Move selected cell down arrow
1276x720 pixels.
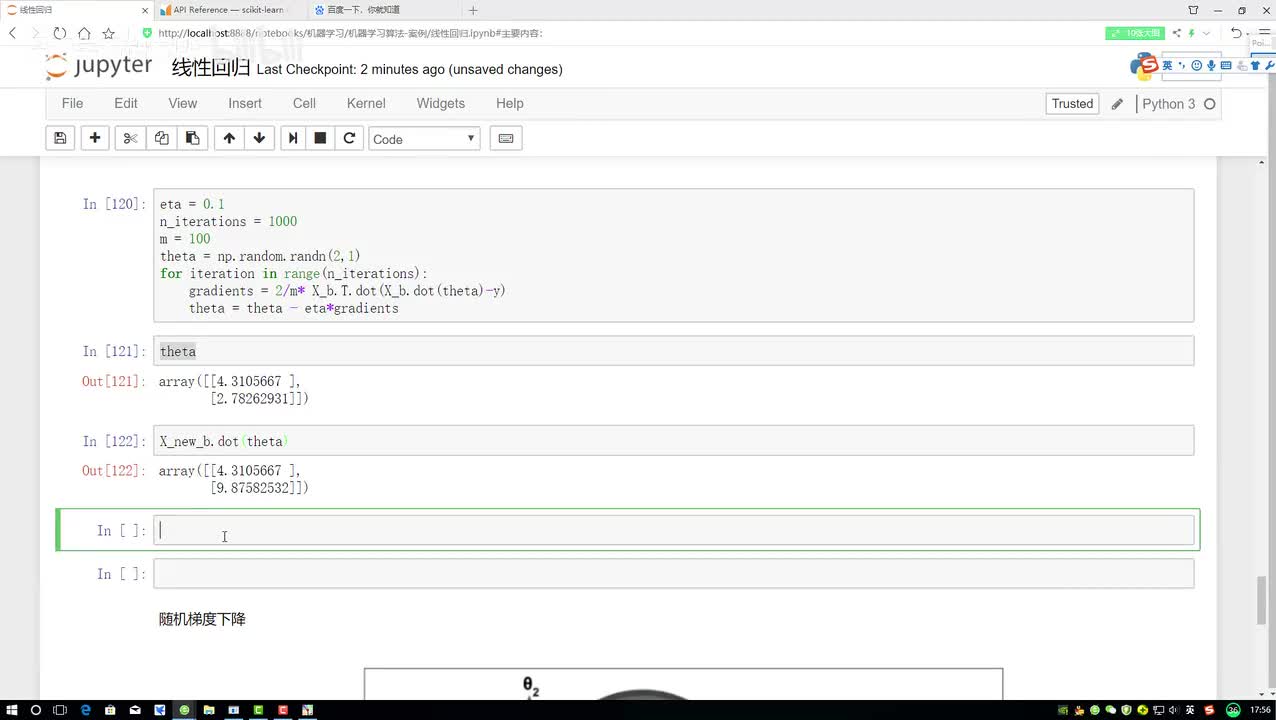pos(259,138)
